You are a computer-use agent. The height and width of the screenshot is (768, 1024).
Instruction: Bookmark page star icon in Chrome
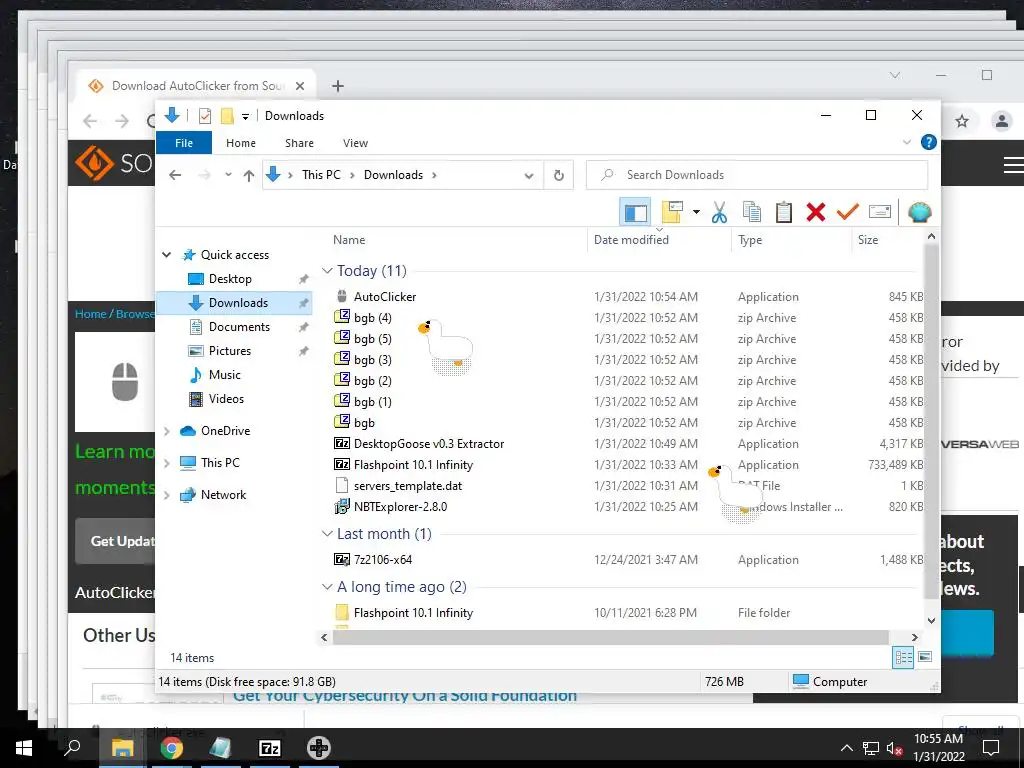pyautogui.click(x=962, y=121)
